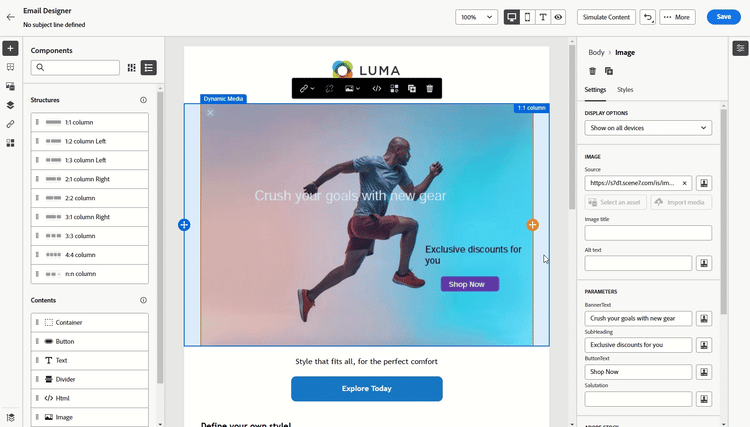Open the zoom level 100% dropdown
This screenshot has width=750, height=427.
click(x=476, y=17)
